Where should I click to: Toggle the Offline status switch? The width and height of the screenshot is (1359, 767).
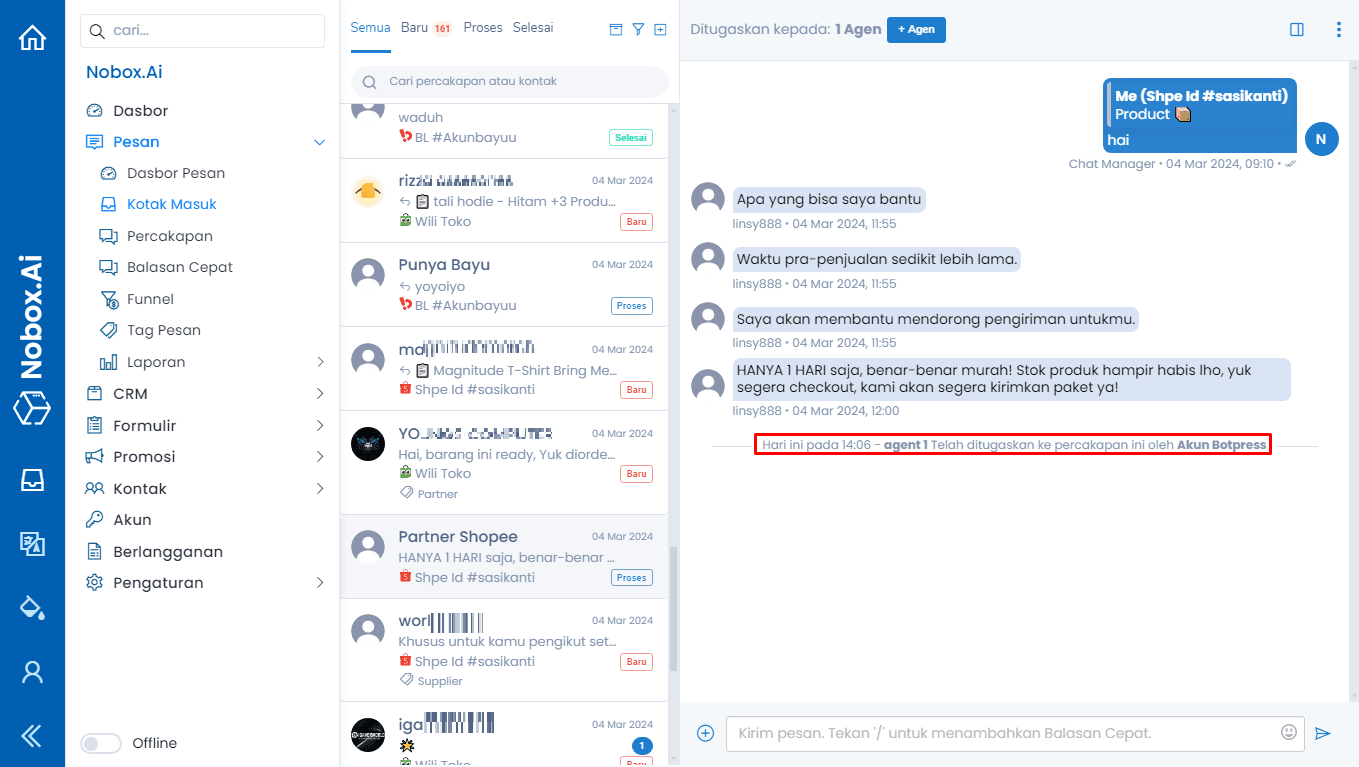(x=101, y=743)
